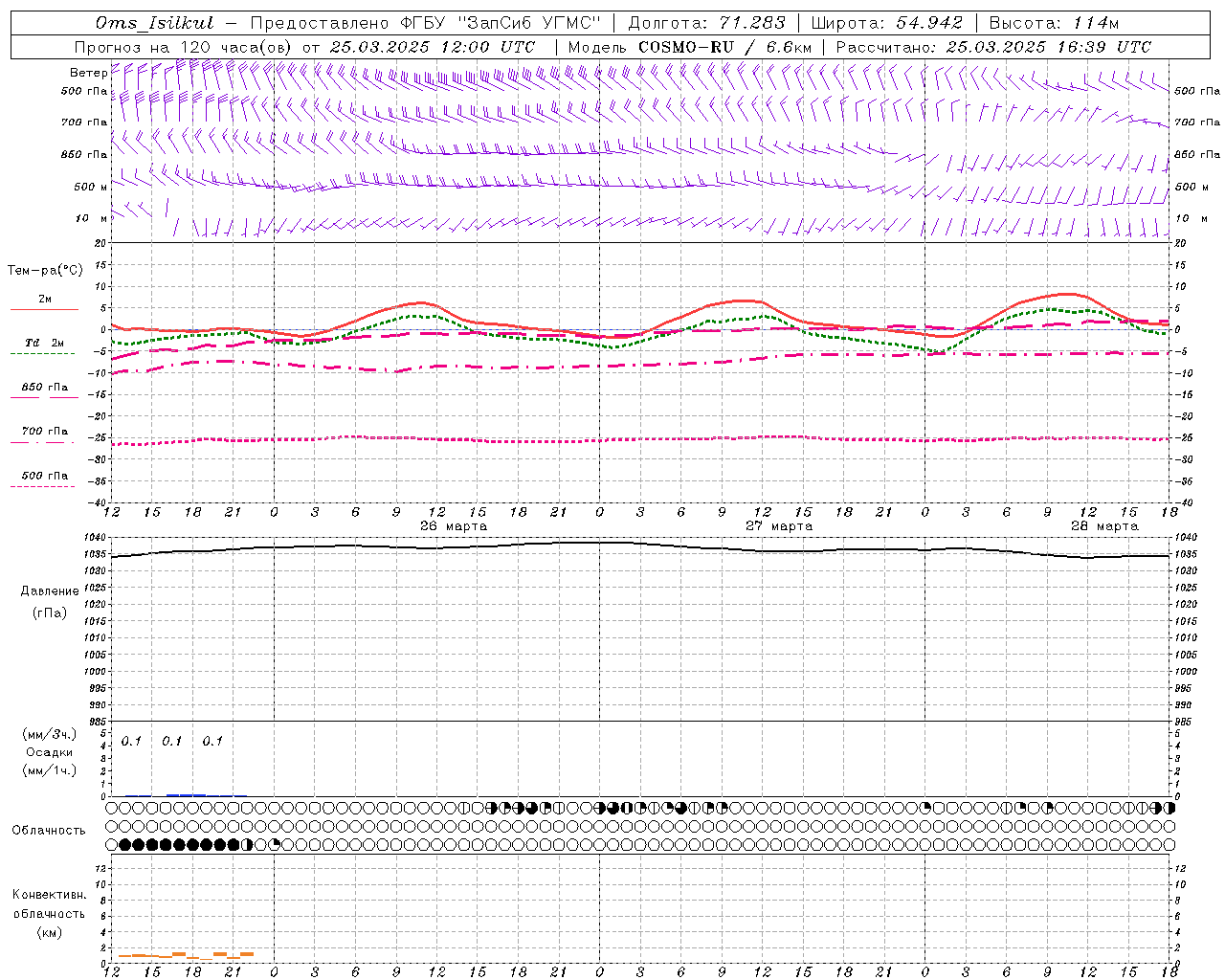Click the station name Oms_Isilkul in the header
This screenshot has width=1225, height=980.
tap(153, 23)
